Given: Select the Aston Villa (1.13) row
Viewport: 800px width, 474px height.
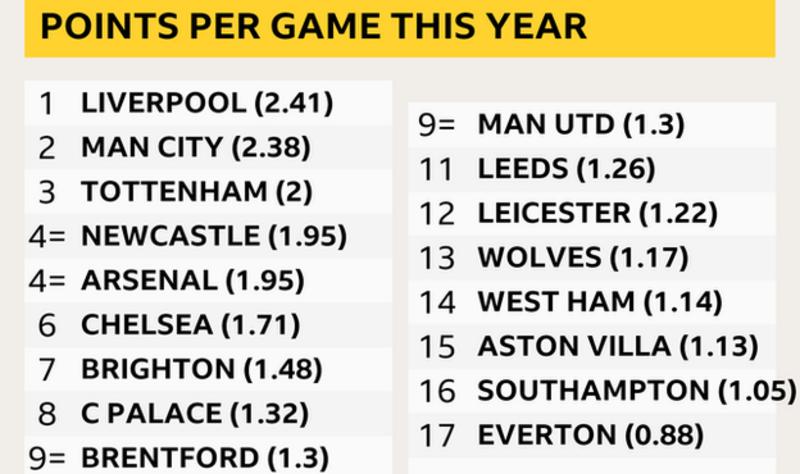Looking at the screenshot, I should click(617, 346).
